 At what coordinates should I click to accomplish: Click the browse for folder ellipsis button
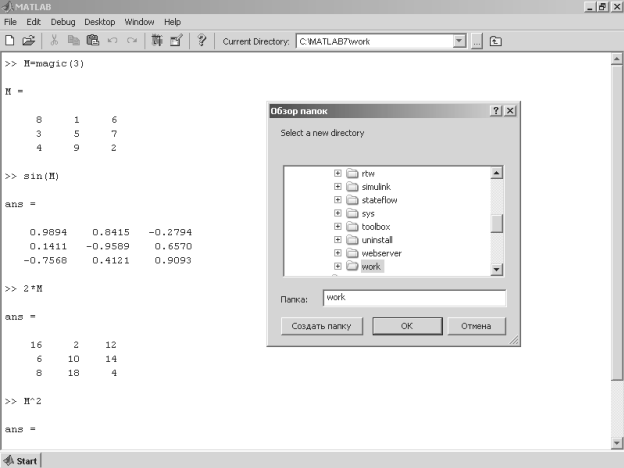[476, 41]
